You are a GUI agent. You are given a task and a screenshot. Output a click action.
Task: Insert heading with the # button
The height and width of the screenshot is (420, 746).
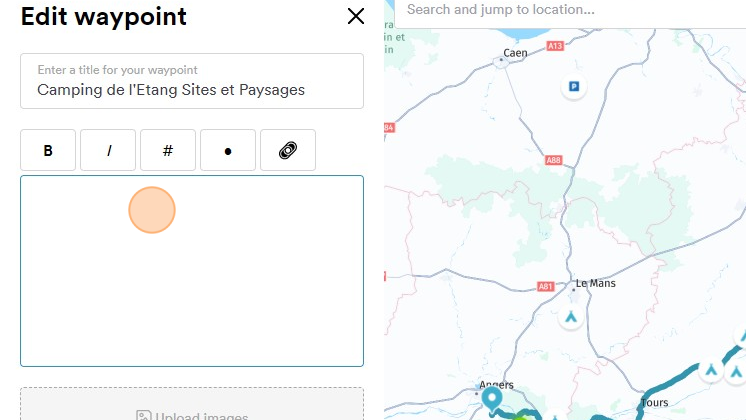click(x=168, y=150)
